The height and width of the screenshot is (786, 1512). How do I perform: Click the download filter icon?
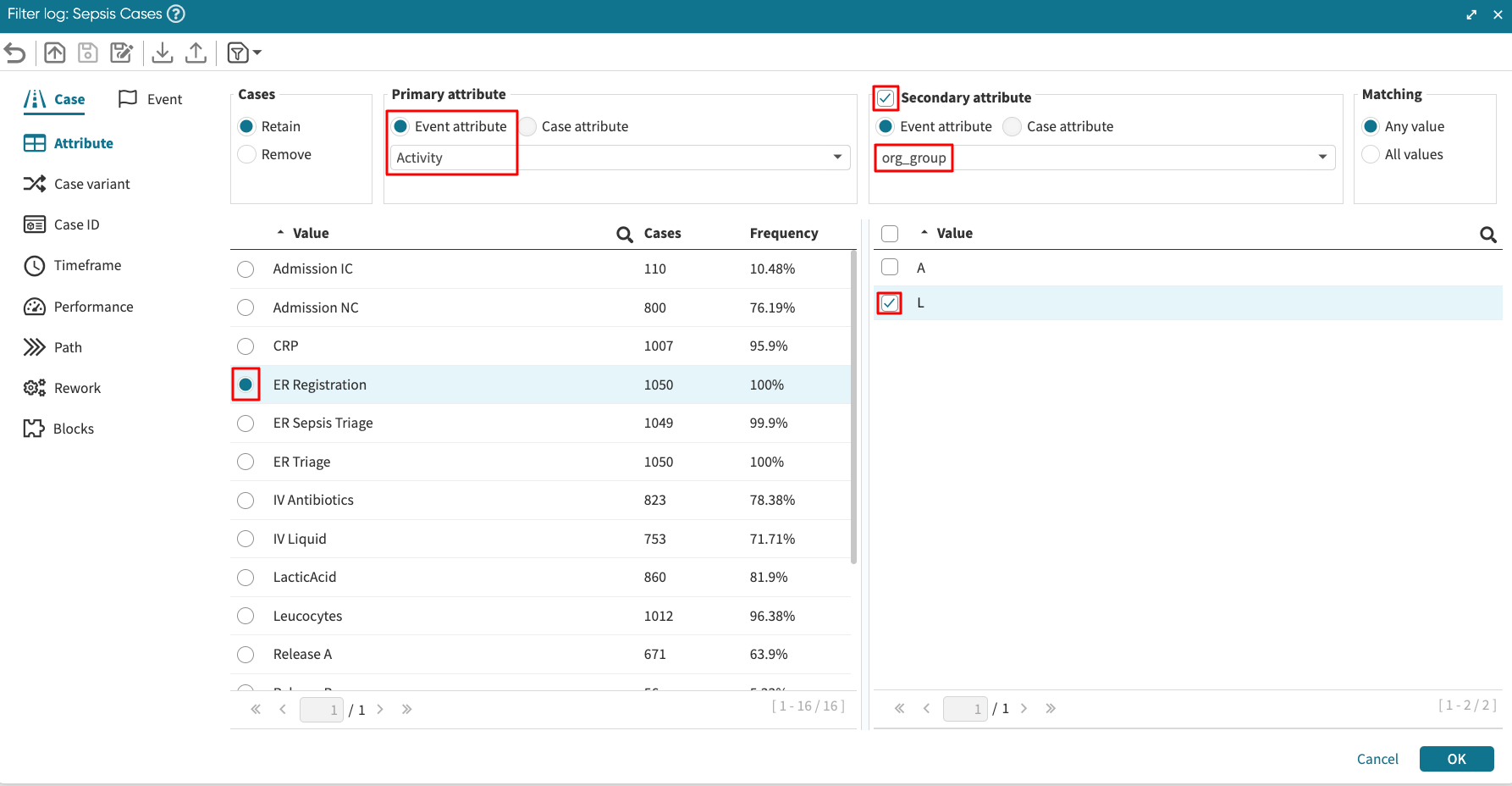[163, 53]
